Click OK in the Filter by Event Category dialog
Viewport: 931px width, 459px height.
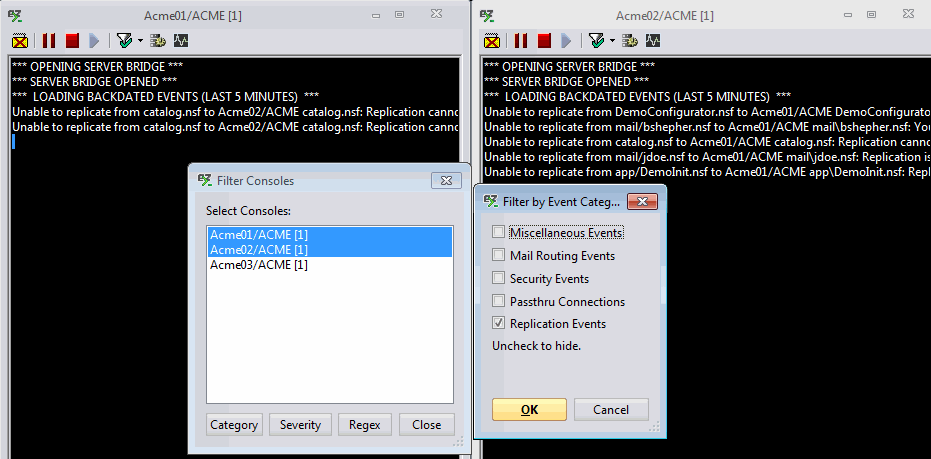(529, 409)
